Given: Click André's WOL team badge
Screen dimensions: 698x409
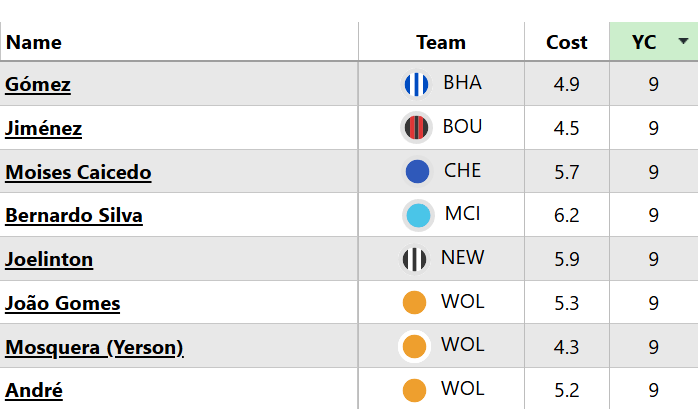Looking at the screenshot, I should (x=414, y=390).
